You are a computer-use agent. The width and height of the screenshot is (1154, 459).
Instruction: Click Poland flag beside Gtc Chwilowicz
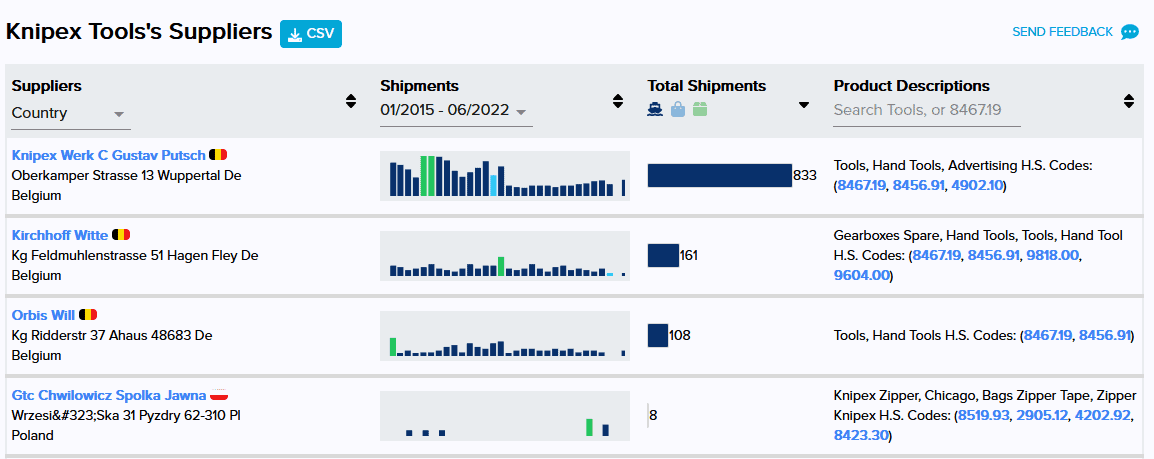[220, 395]
